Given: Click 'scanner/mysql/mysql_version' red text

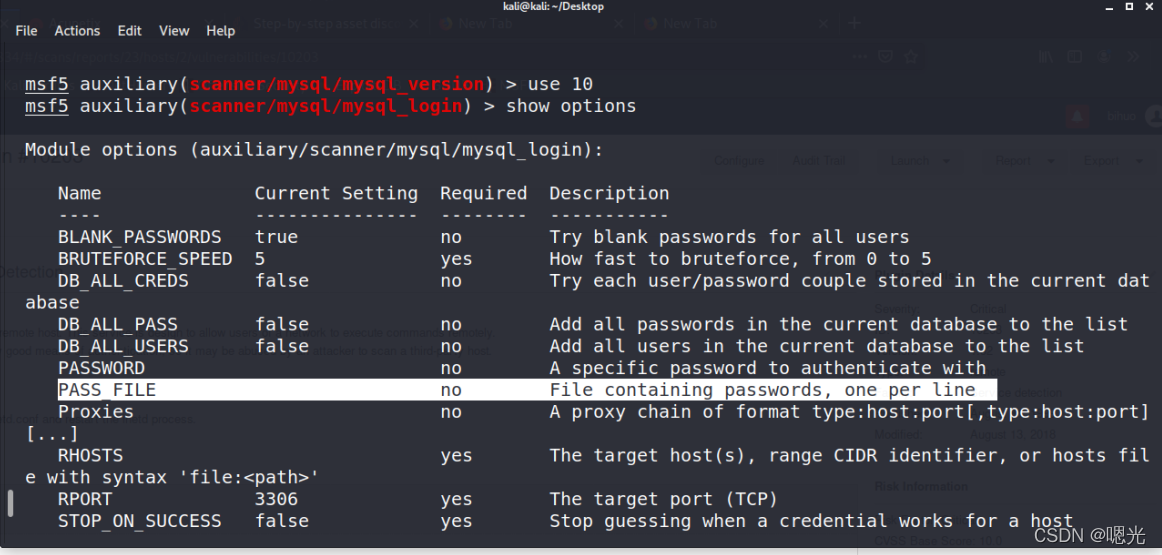Looking at the screenshot, I should [336, 84].
